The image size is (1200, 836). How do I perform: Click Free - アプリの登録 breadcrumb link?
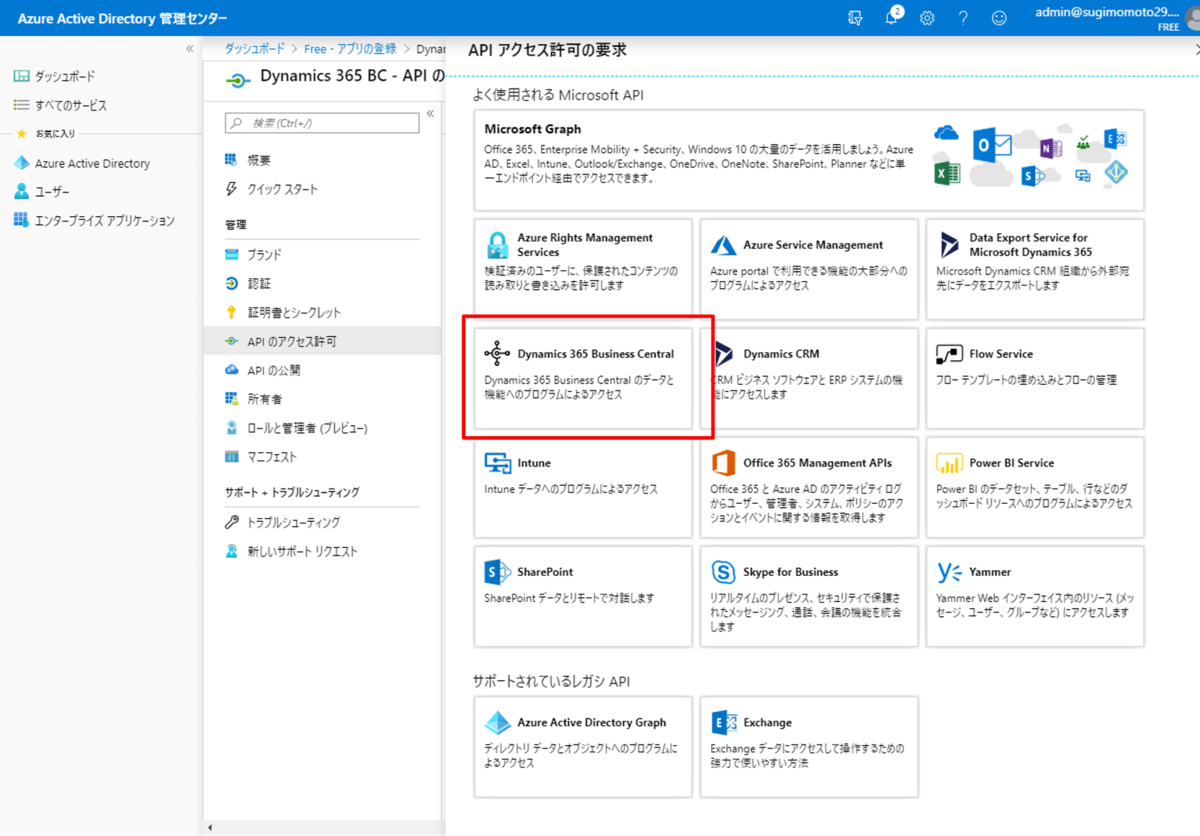pos(350,48)
